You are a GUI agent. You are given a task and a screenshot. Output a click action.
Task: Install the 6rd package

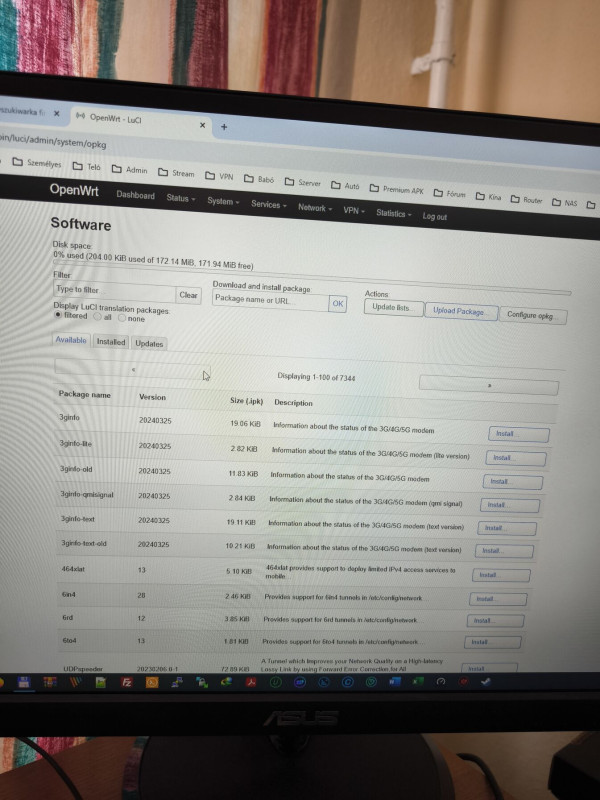[495, 621]
